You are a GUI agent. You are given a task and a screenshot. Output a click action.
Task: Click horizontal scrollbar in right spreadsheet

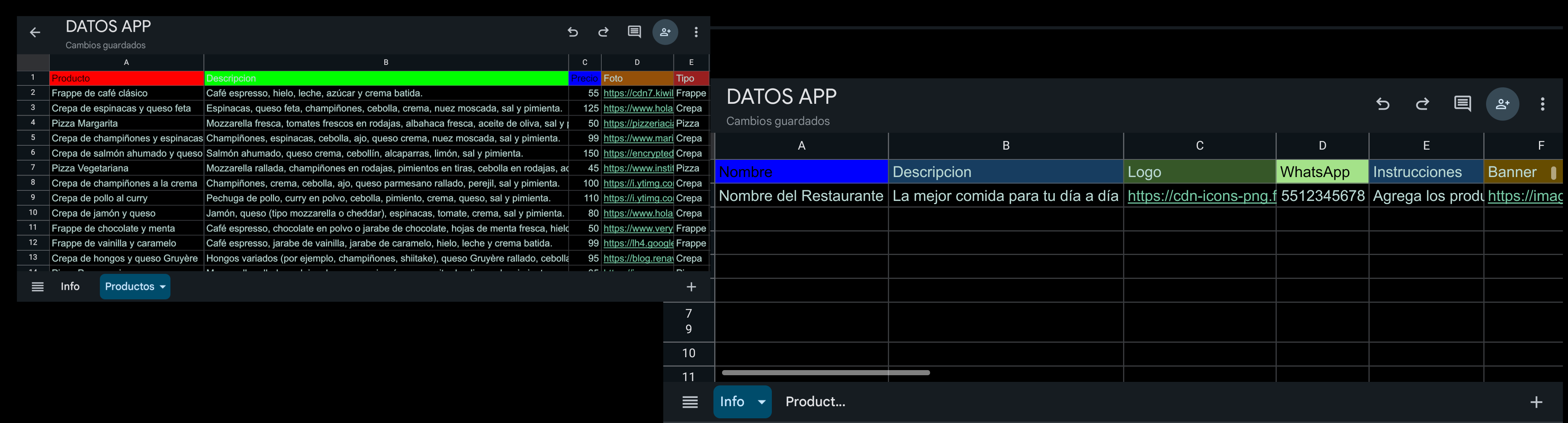pos(826,372)
